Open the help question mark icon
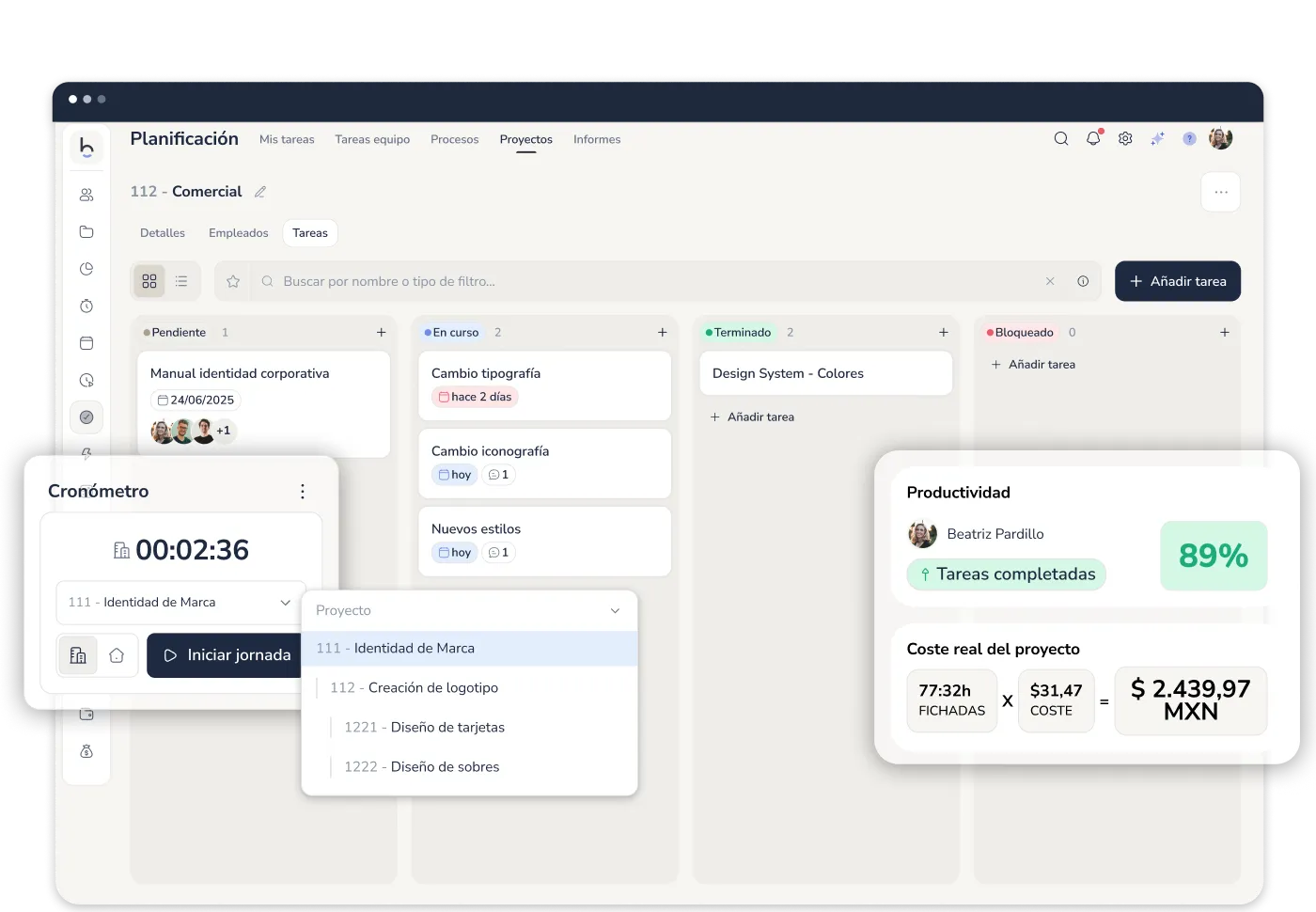This screenshot has height=912, width=1316. [x=1189, y=139]
